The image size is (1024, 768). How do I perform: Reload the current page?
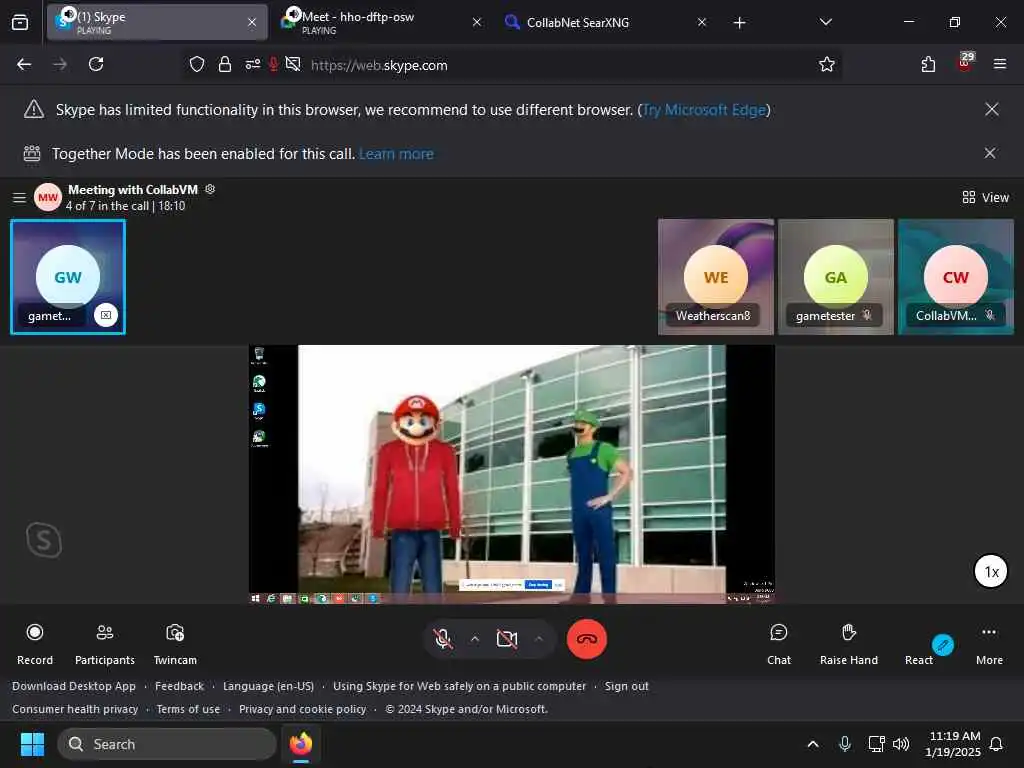tap(96, 64)
